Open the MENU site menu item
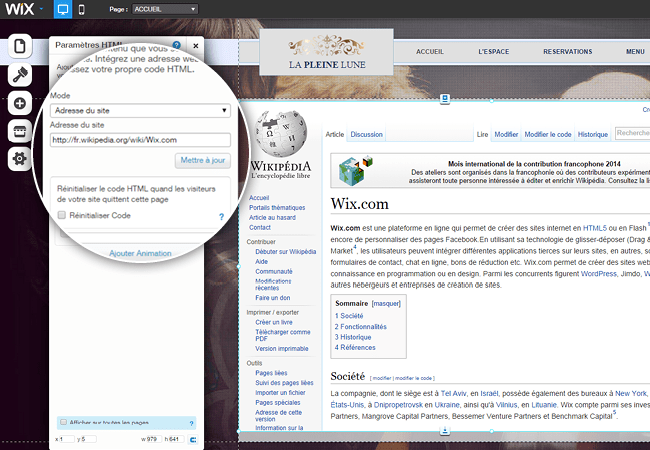Viewport: 650px width, 450px height. tap(635, 52)
